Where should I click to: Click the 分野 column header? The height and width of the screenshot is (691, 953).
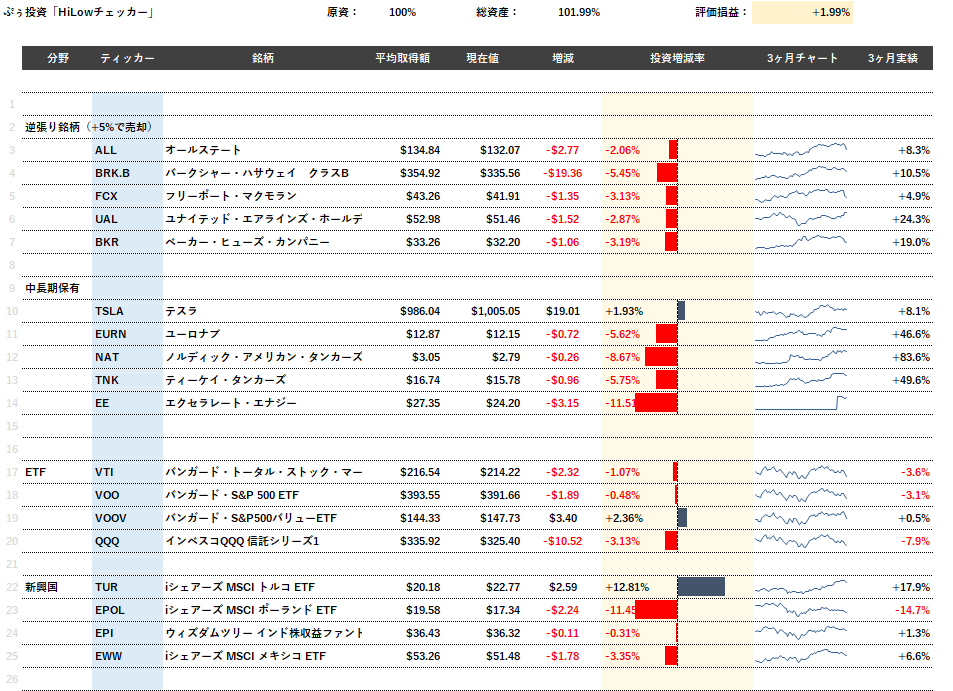tap(58, 58)
